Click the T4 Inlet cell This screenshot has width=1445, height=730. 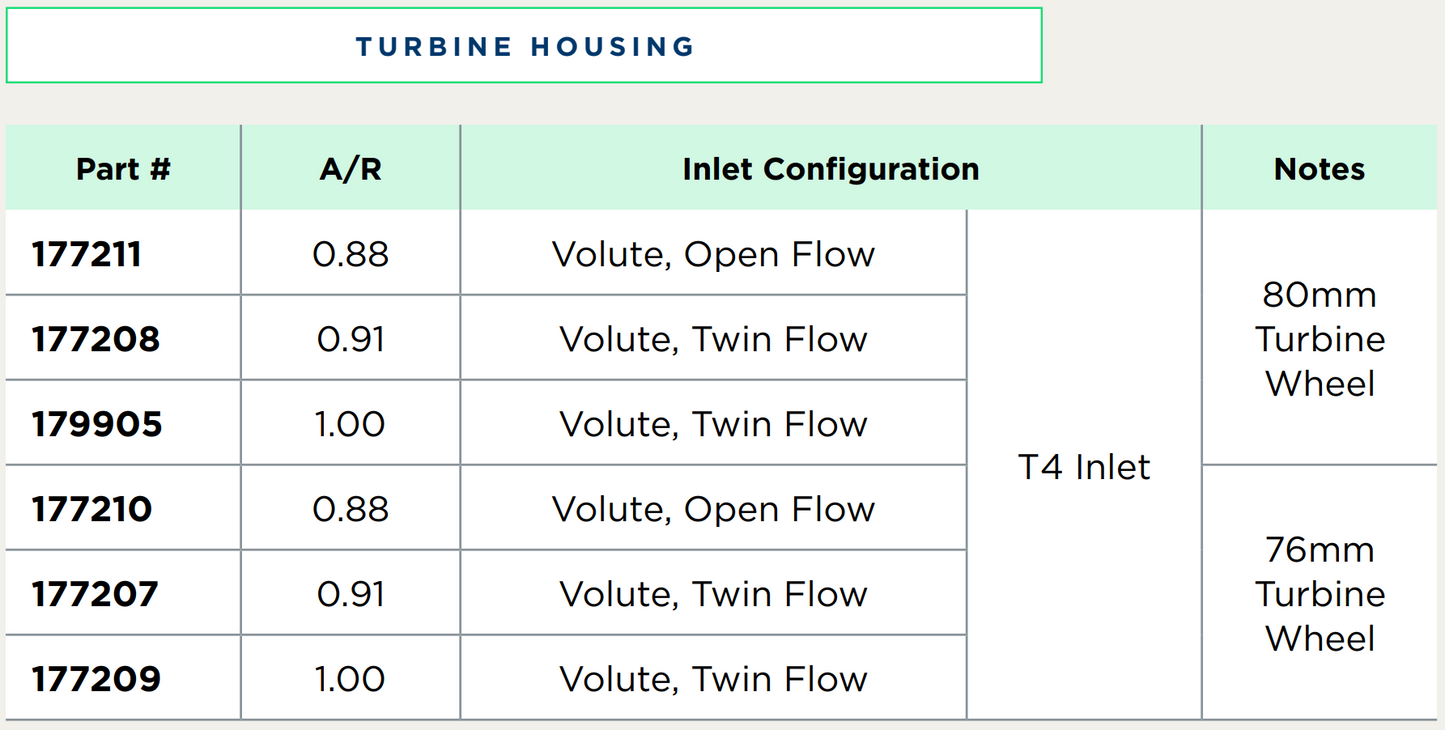pyautogui.click(x=1084, y=466)
